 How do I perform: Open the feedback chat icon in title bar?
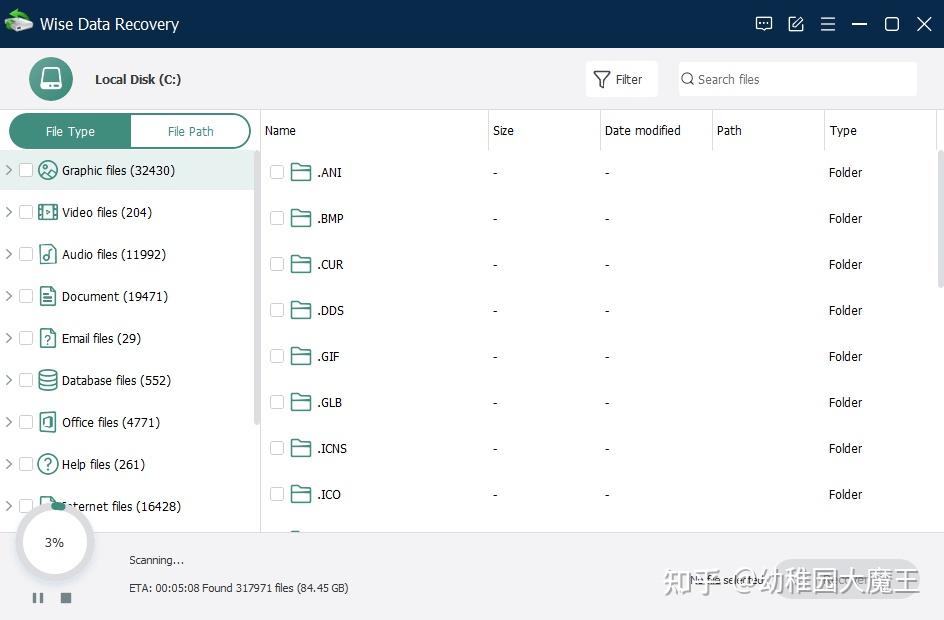763,24
